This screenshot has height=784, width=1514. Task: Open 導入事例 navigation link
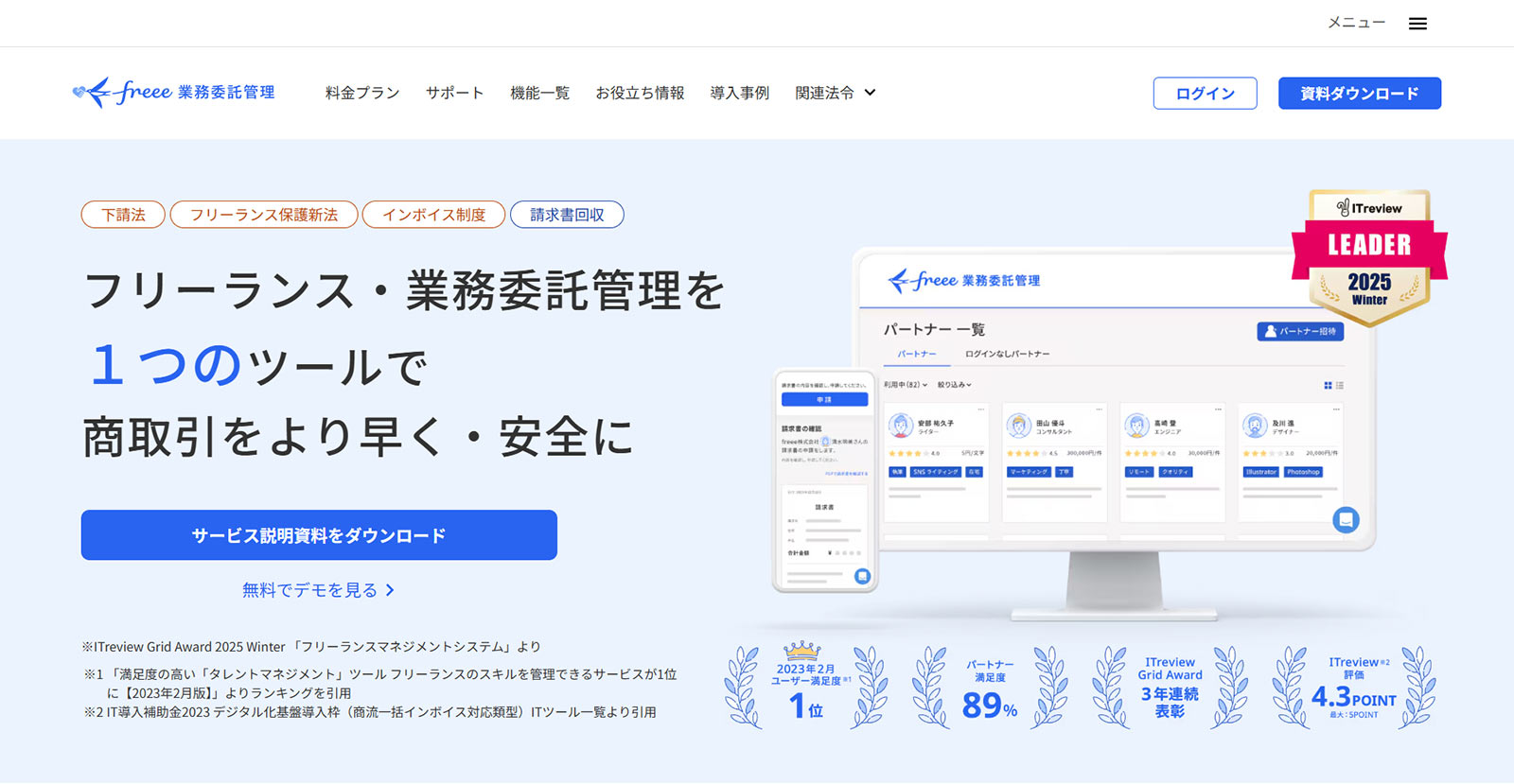point(739,93)
